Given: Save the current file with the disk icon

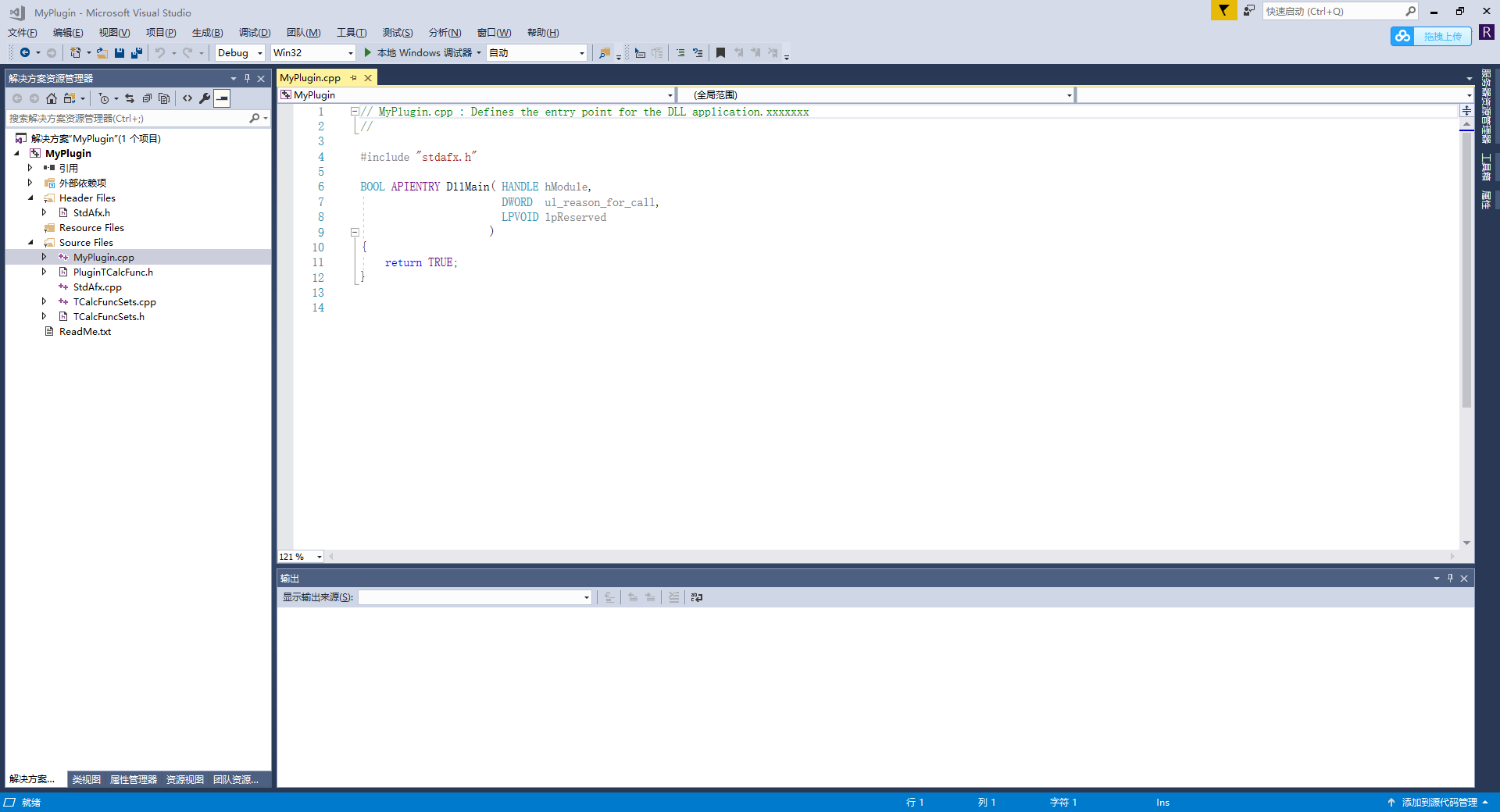Looking at the screenshot, I should [120, 53].
